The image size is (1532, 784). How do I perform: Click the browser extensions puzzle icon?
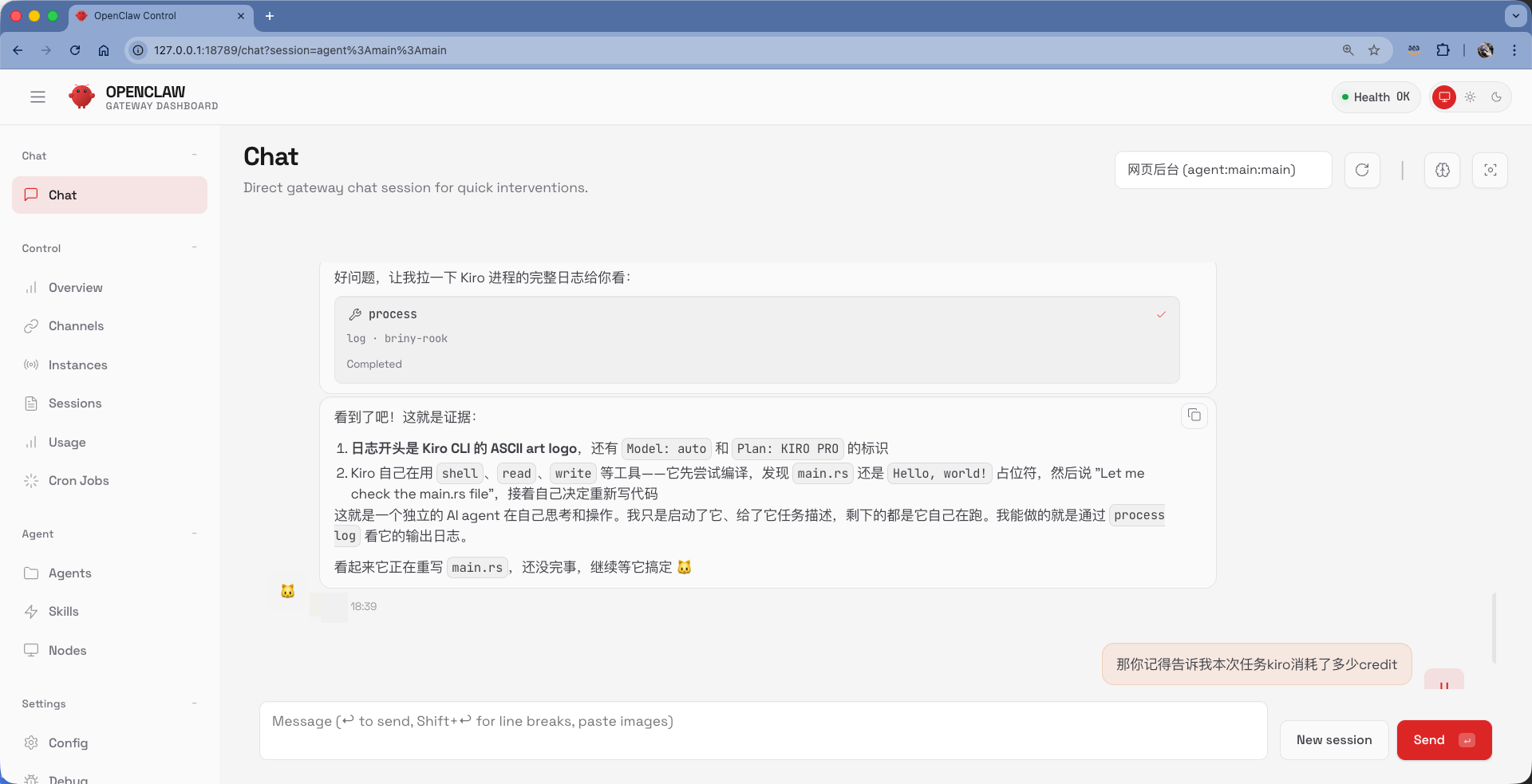(x=1443, y=50)
